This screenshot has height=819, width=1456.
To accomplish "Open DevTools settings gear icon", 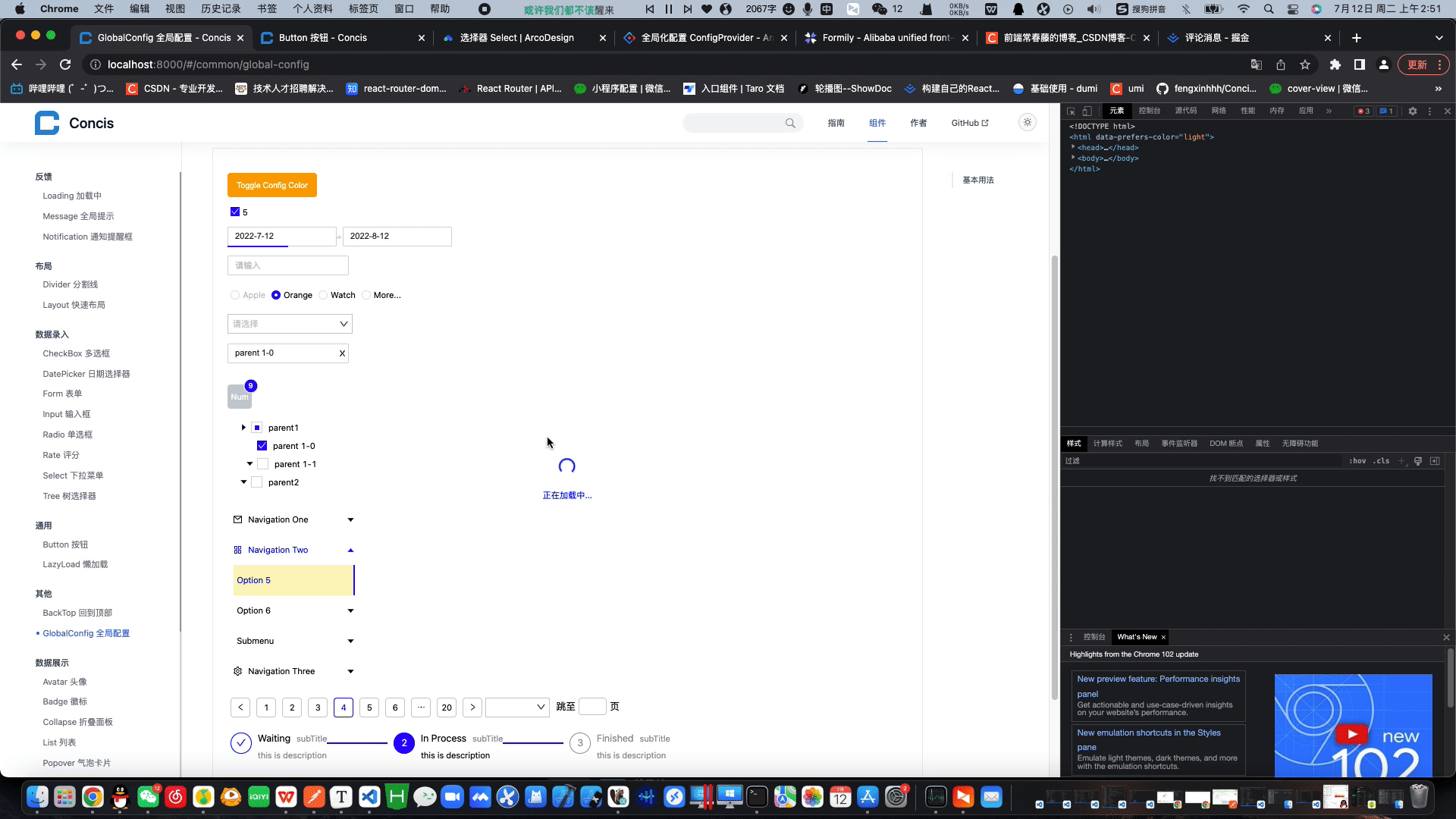I will [1412, 111].
